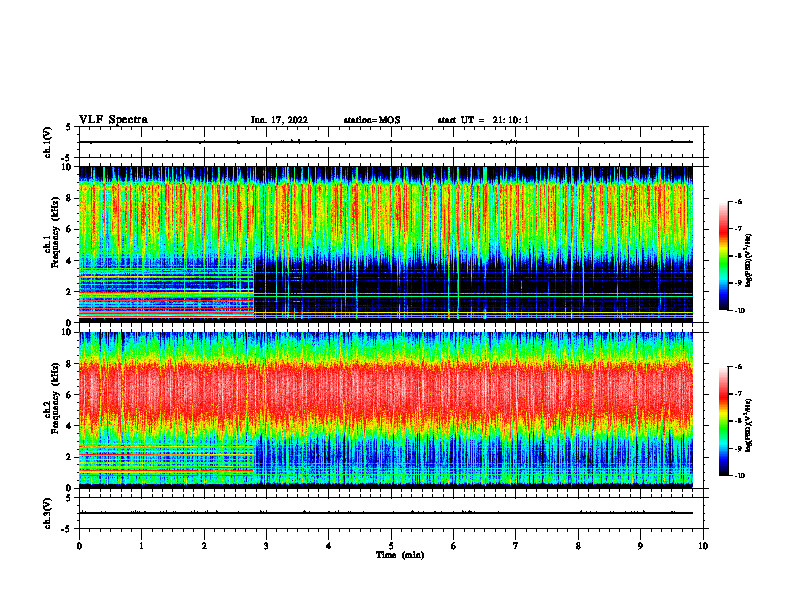Click the ch.1 voltage waveform trace

coord(386,142)
